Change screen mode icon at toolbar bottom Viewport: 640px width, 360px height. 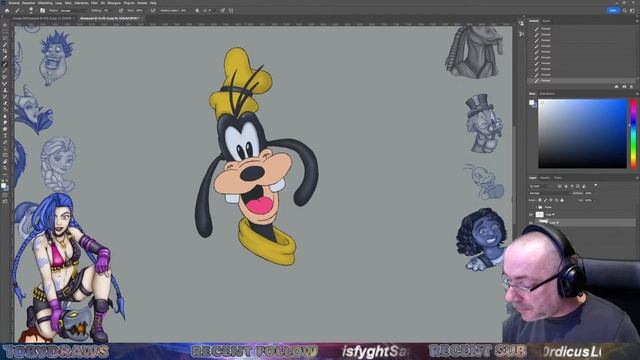pyautogui.click(x=5, y=201)
